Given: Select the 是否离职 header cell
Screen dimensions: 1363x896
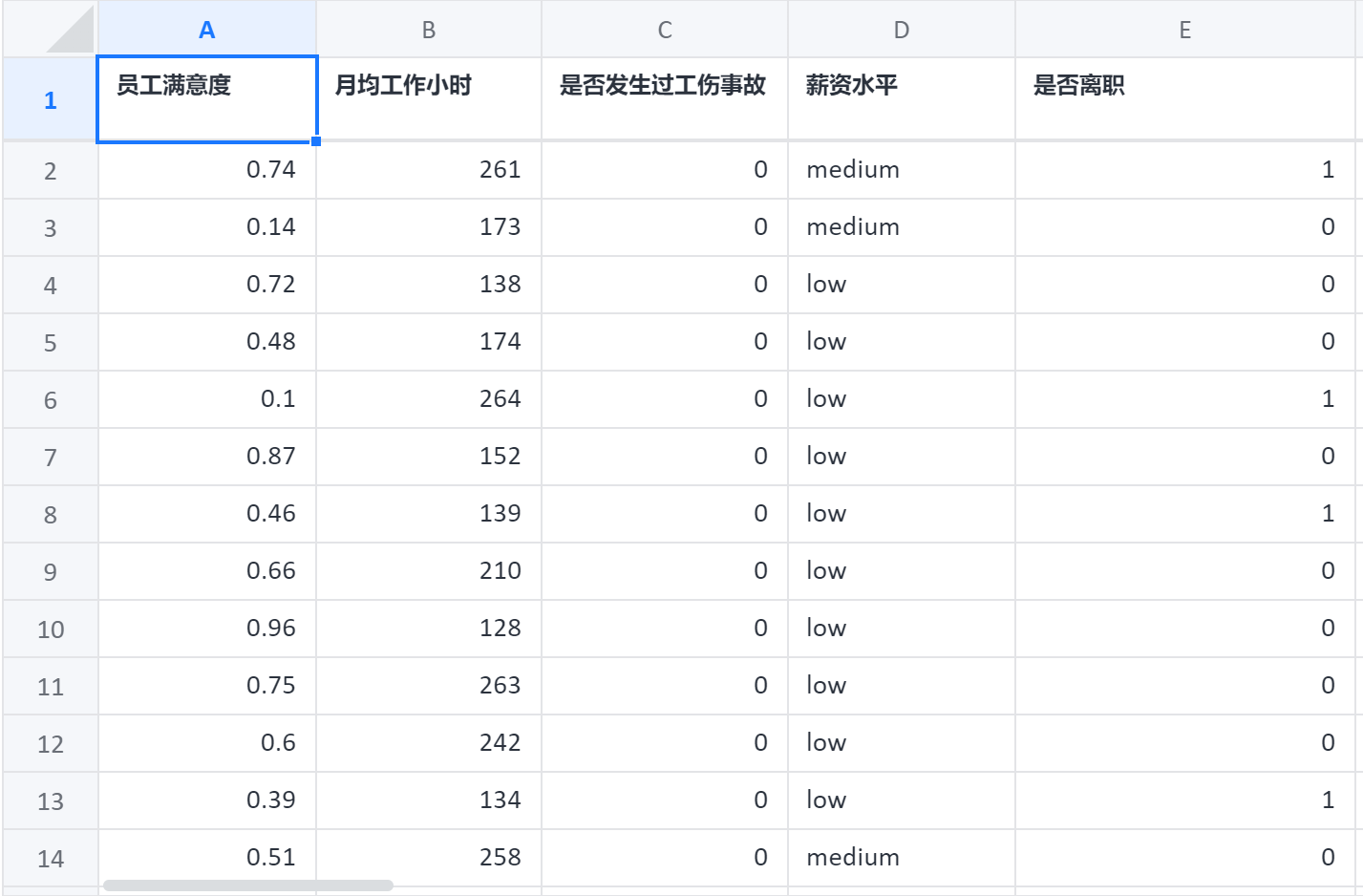Looking at the screenshot, I should (1184, 98).
